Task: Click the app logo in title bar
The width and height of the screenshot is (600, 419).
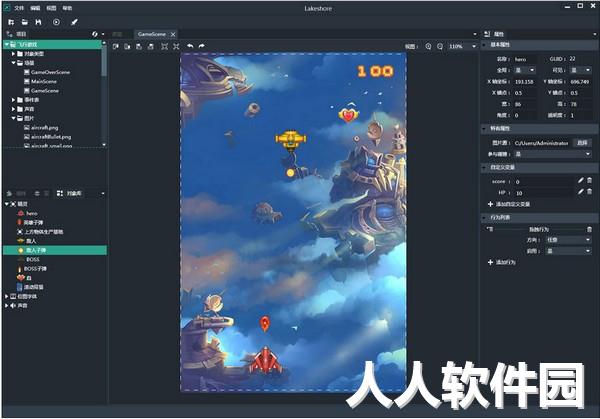Action: (x=7, y=8)
